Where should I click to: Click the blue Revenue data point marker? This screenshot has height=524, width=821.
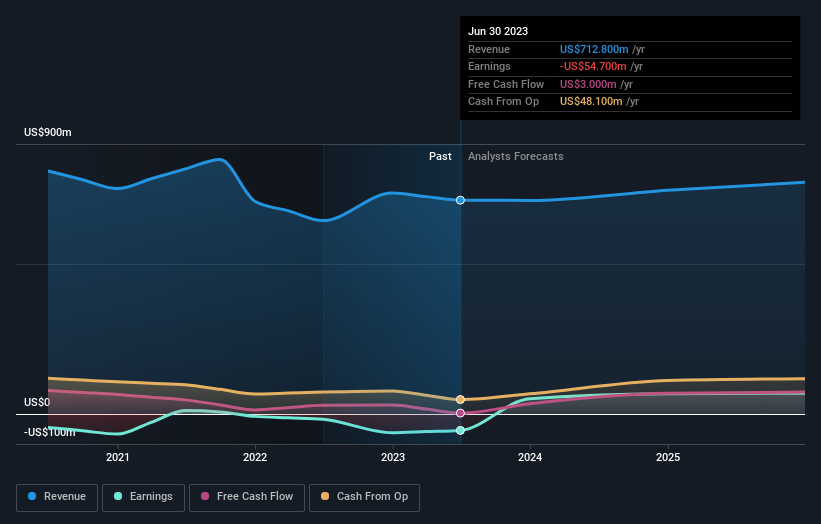click(460, 200)
